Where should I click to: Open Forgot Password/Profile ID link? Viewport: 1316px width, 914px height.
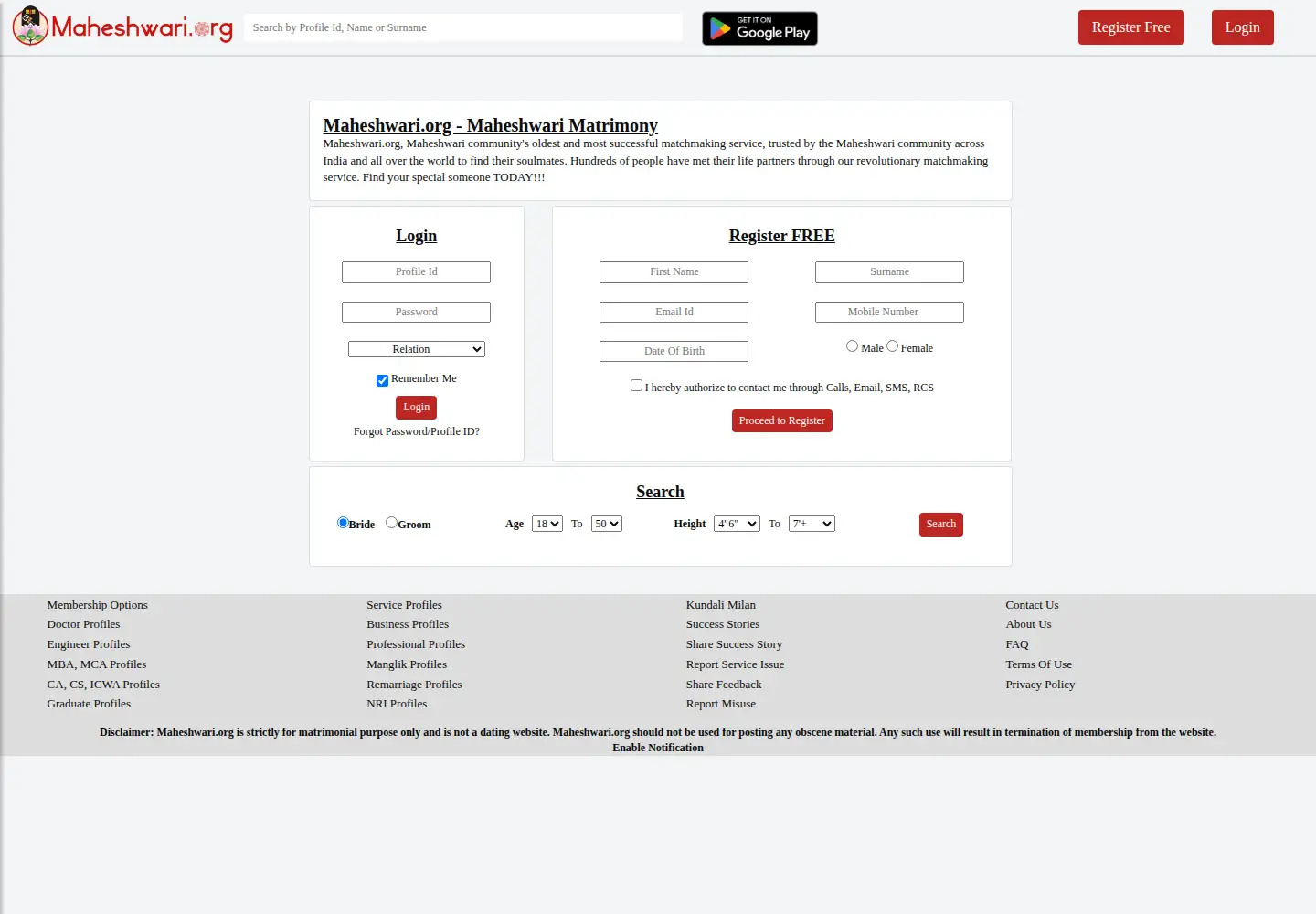pyautogui.click(x=417, y=431)
